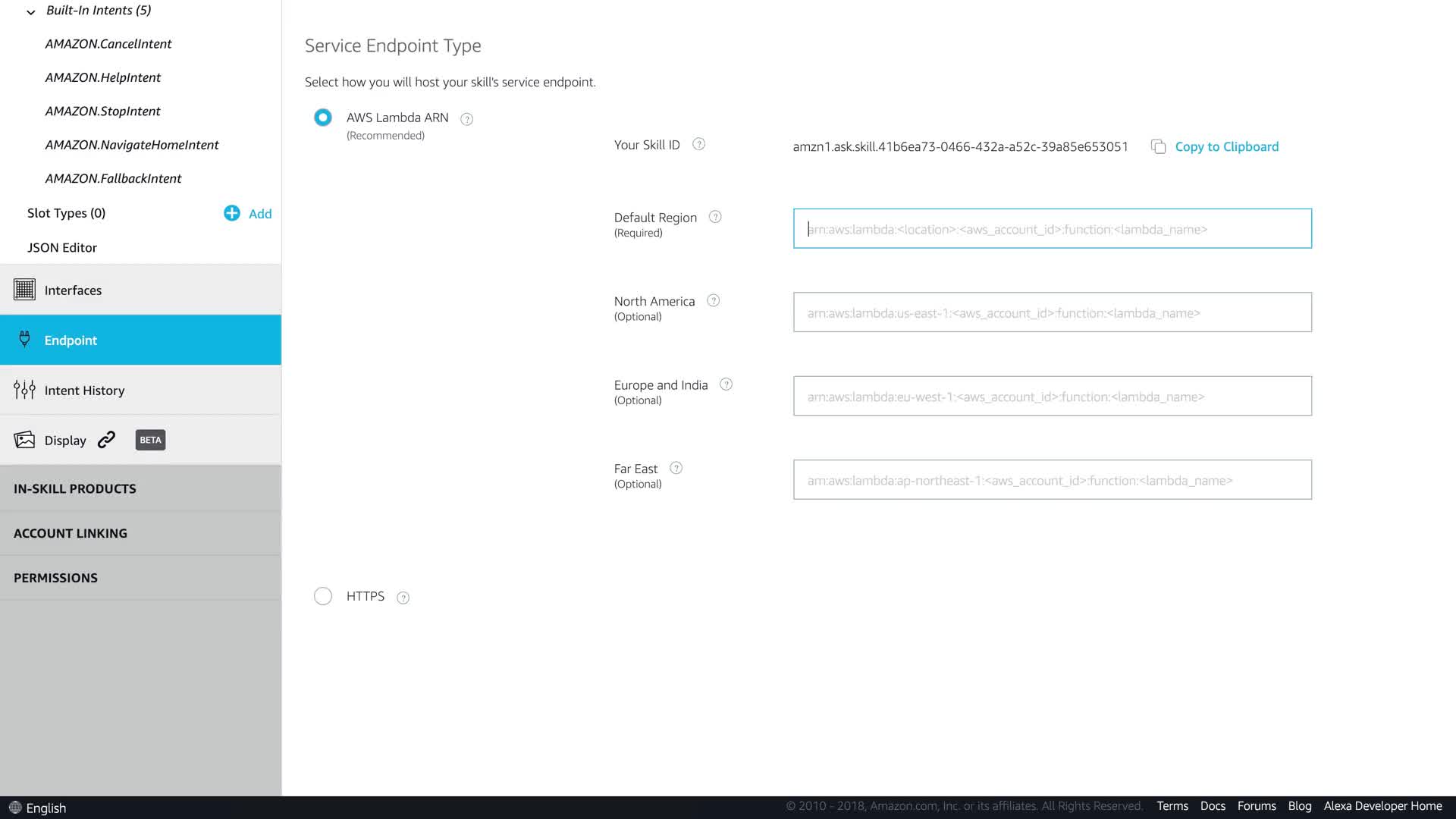Click the help icon next to Your Skill ID
This screenshot has width=1456, height=819.
(699, 144)
